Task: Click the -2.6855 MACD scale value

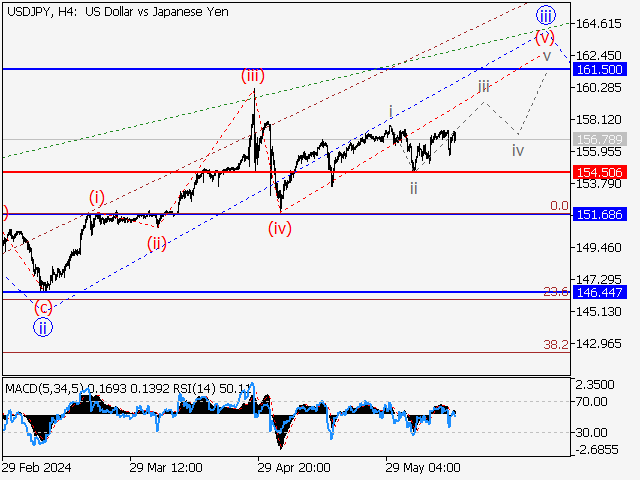Action: 597,450
